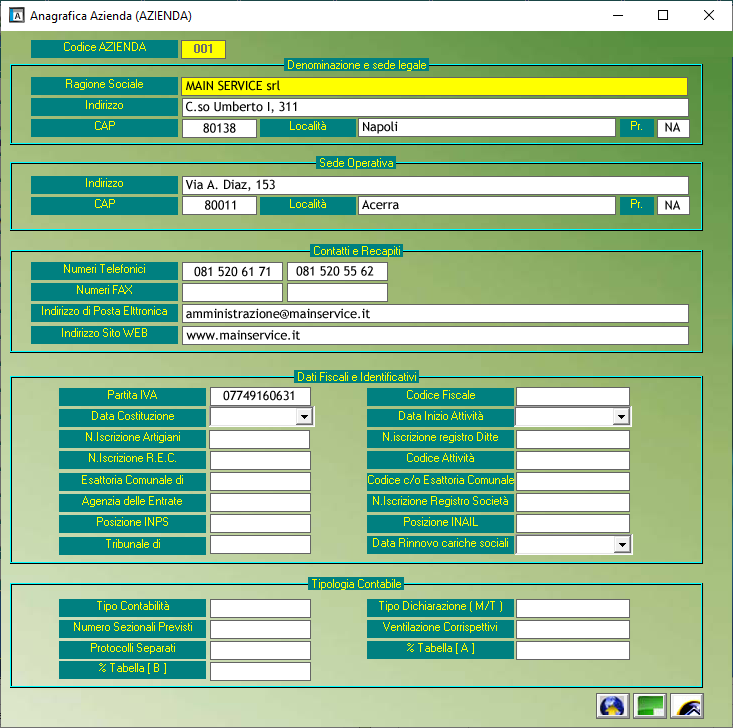Click phone number field 081 520 55 62
This screenshot has width=733, height=728.
coord(337,271)
